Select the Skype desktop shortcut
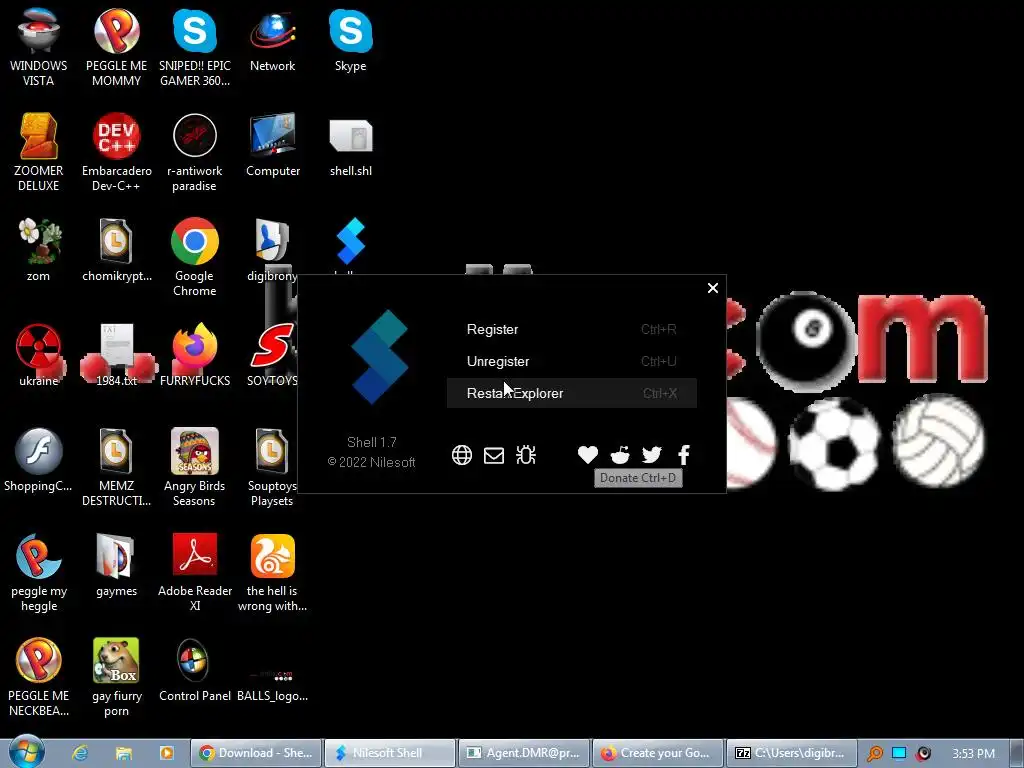 (351, 39)
